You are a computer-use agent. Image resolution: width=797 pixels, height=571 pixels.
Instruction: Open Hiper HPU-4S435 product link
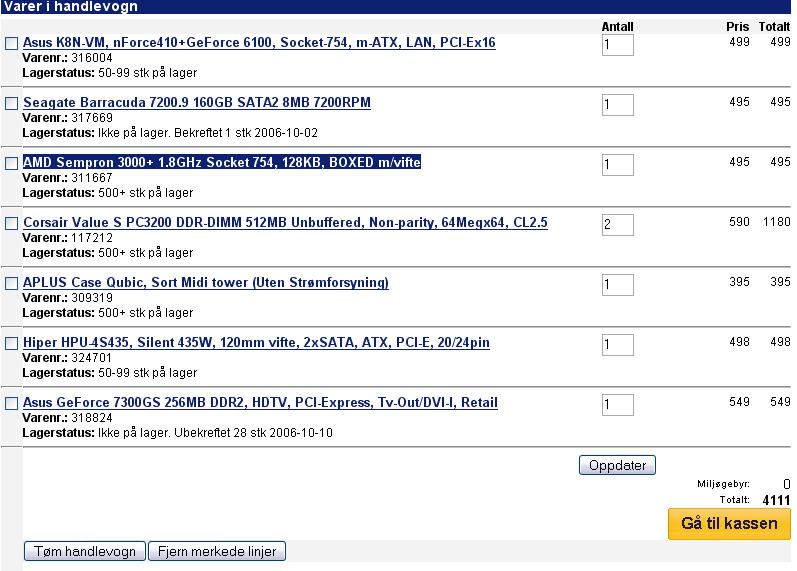pos(256,343)
